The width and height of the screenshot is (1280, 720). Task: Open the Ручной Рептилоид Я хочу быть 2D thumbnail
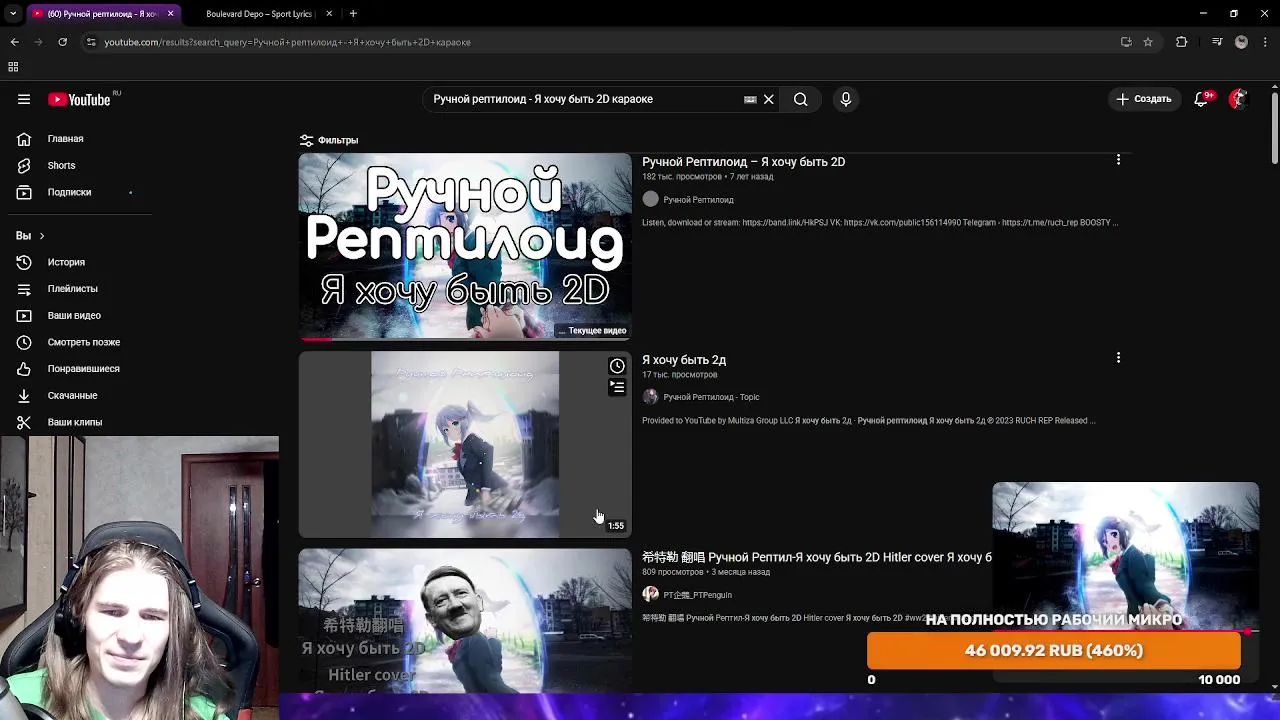point(465,246)
